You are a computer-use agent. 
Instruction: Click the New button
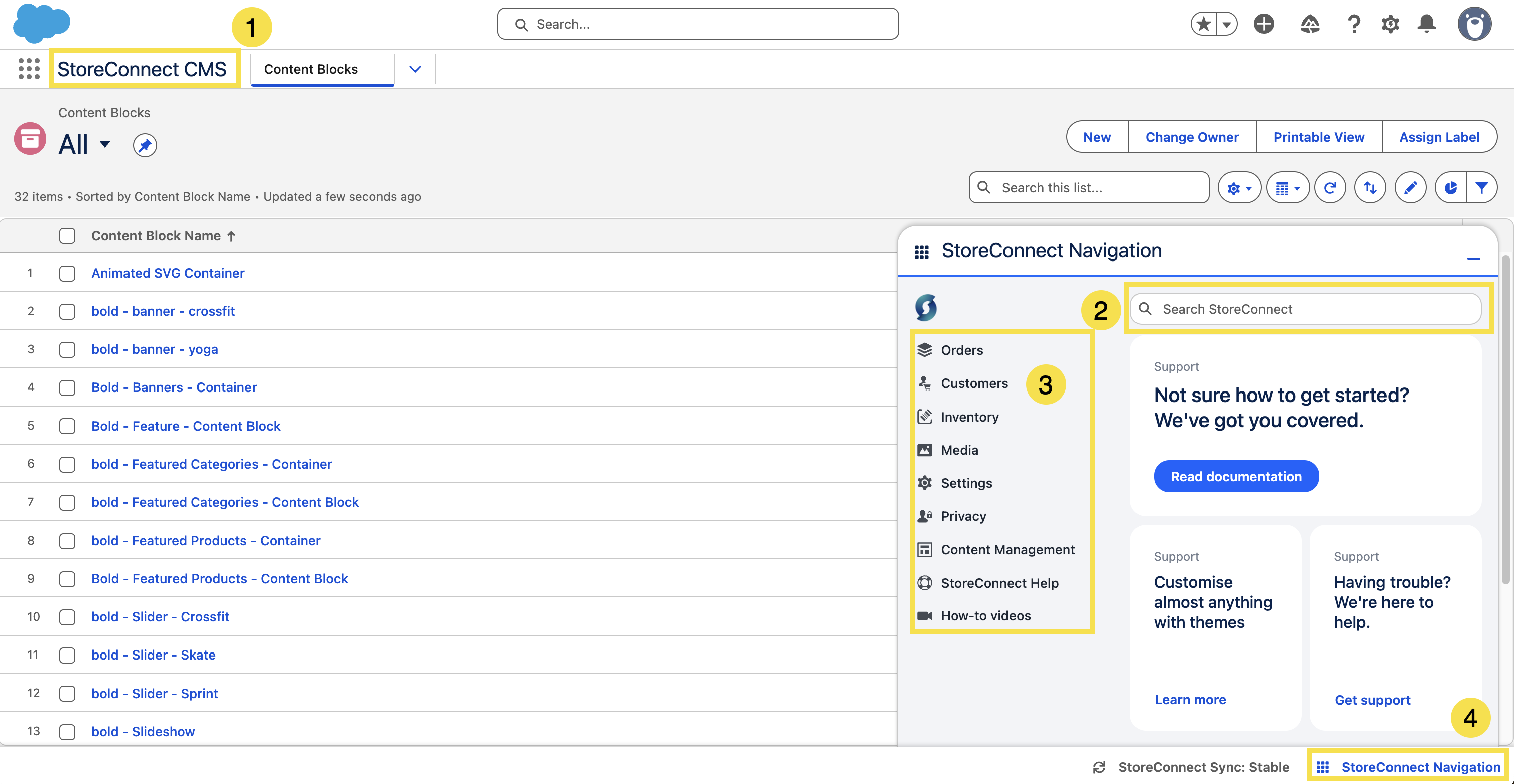pos(1097,137)
